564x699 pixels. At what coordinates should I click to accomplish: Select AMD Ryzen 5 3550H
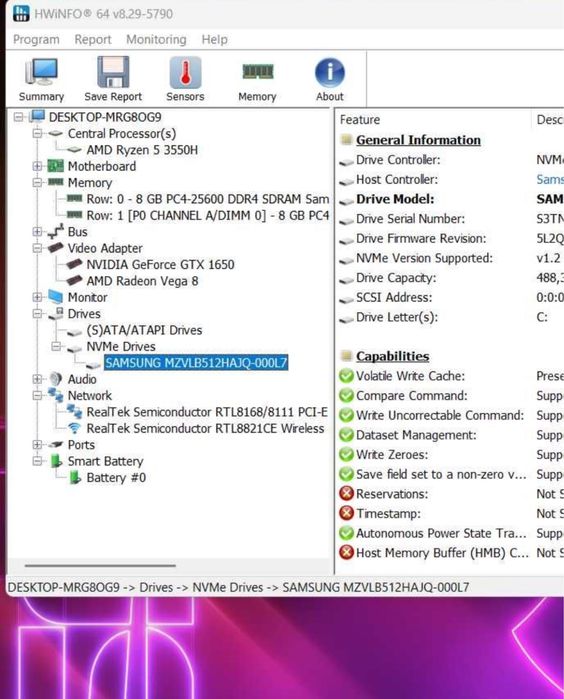142,150
